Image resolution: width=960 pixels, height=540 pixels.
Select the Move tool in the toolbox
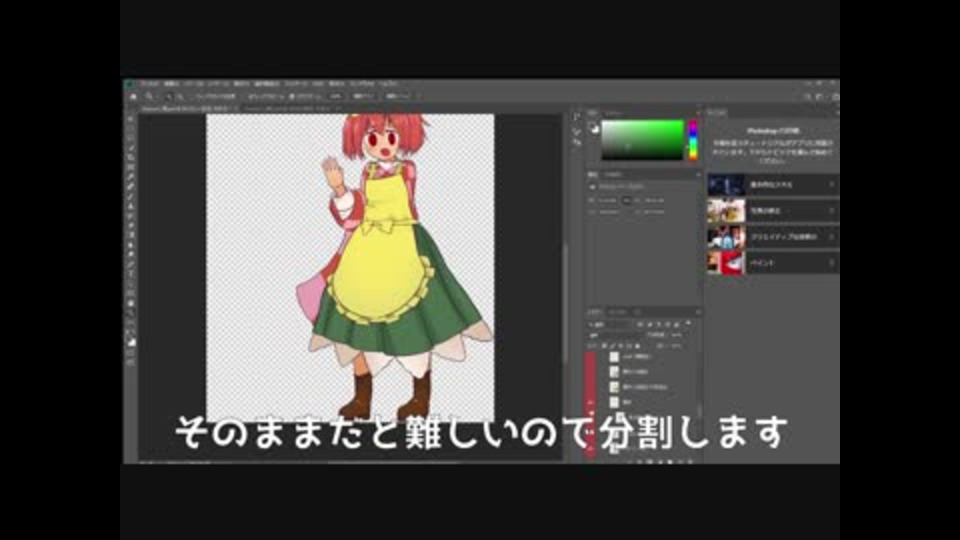[131, 119]
